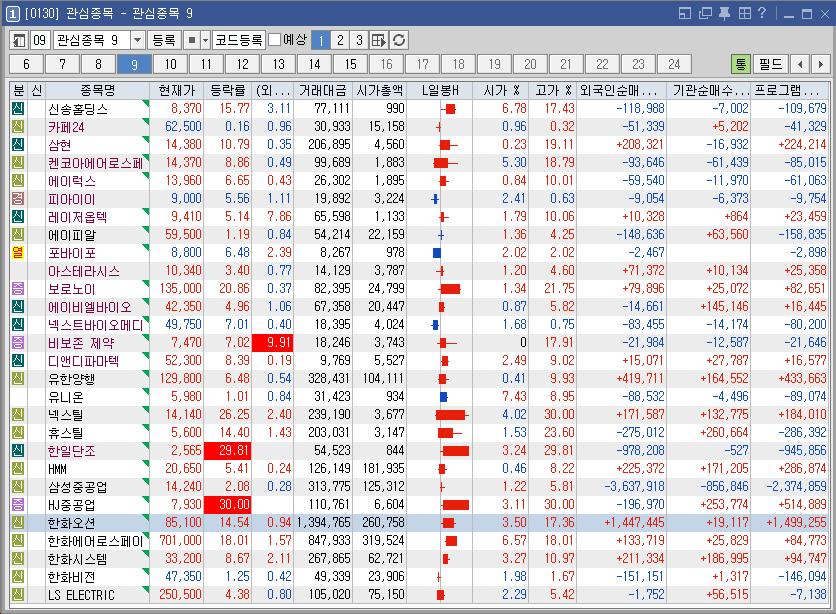Click the green 통 button
836x614 pixels.
click(741, 64)
